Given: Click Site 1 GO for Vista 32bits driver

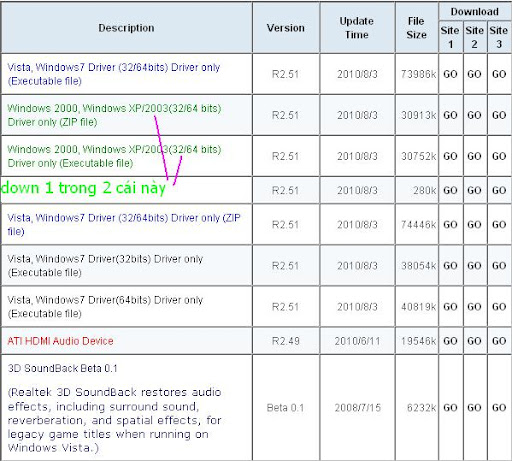Looking at the screenshot, I should coord(450,266).
